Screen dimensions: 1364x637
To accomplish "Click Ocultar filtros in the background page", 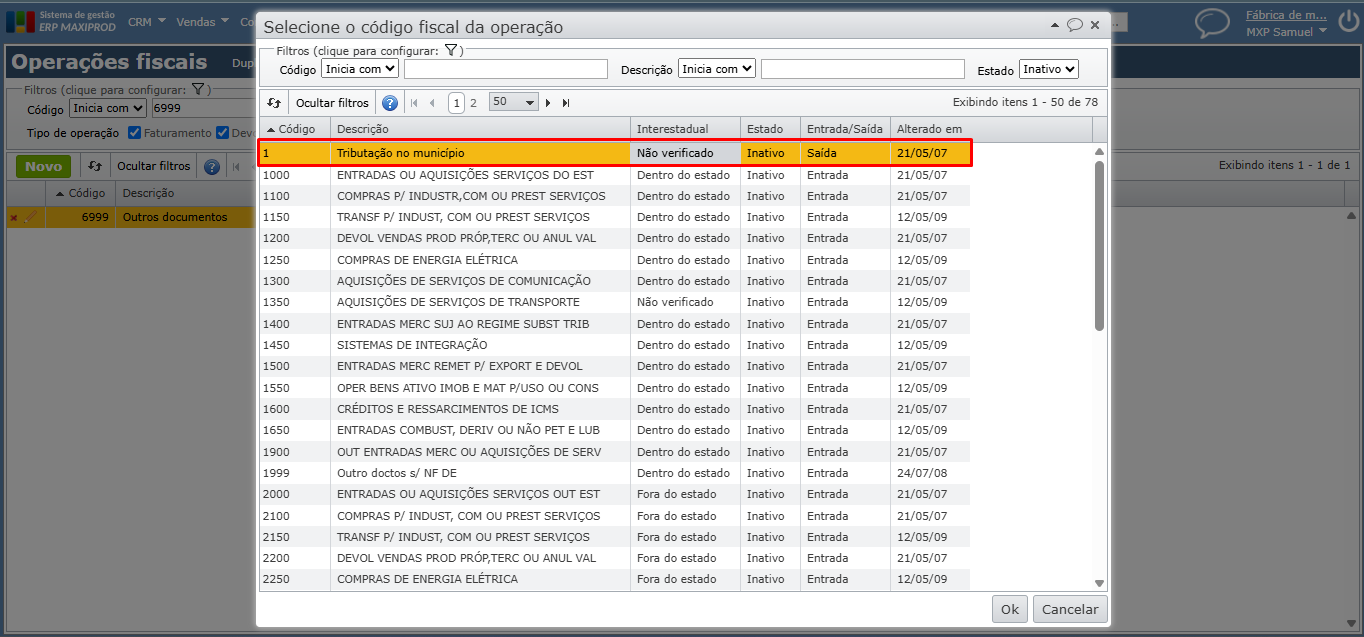I will point(154,166).
